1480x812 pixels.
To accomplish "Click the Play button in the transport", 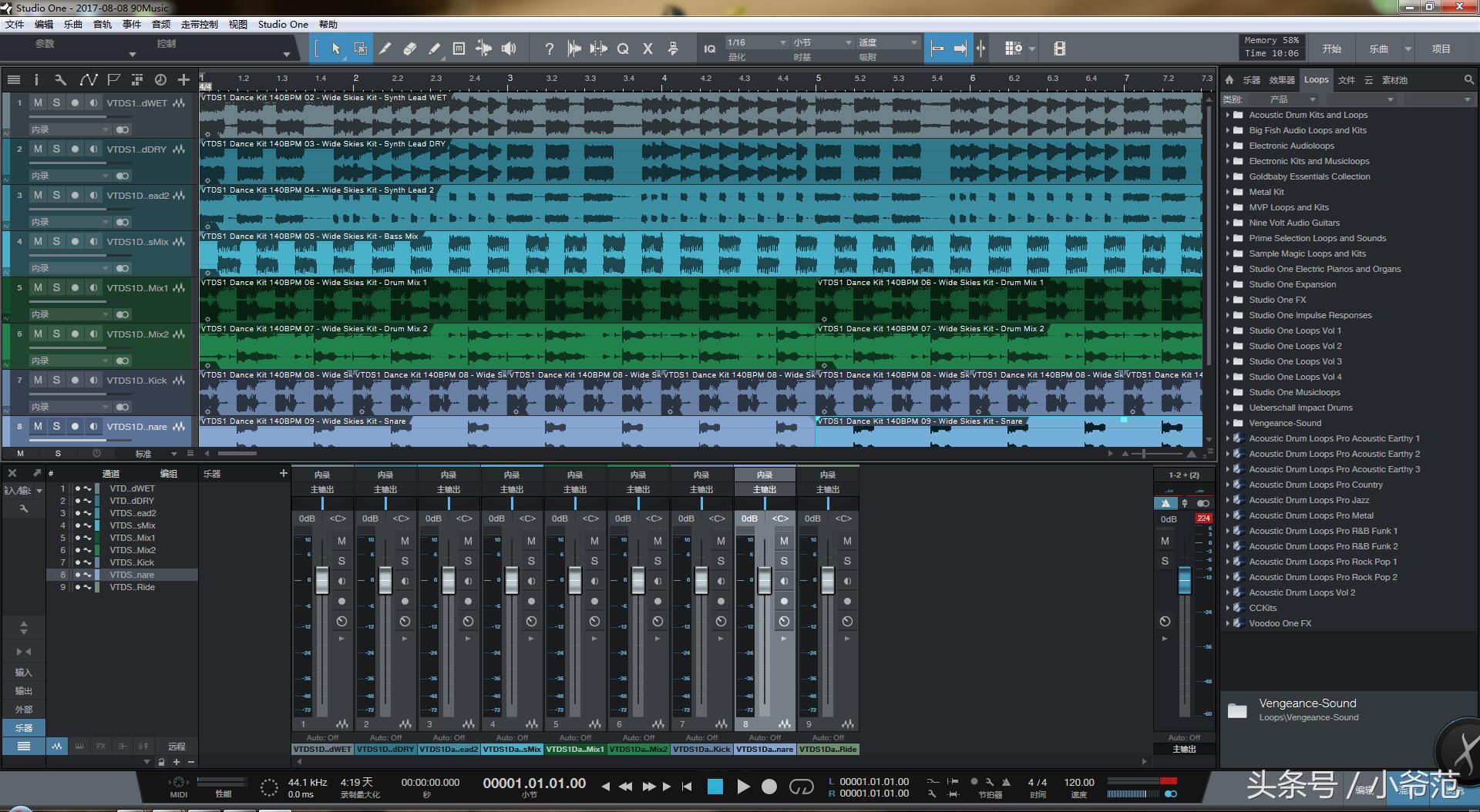I will click(x=743, y=787).
